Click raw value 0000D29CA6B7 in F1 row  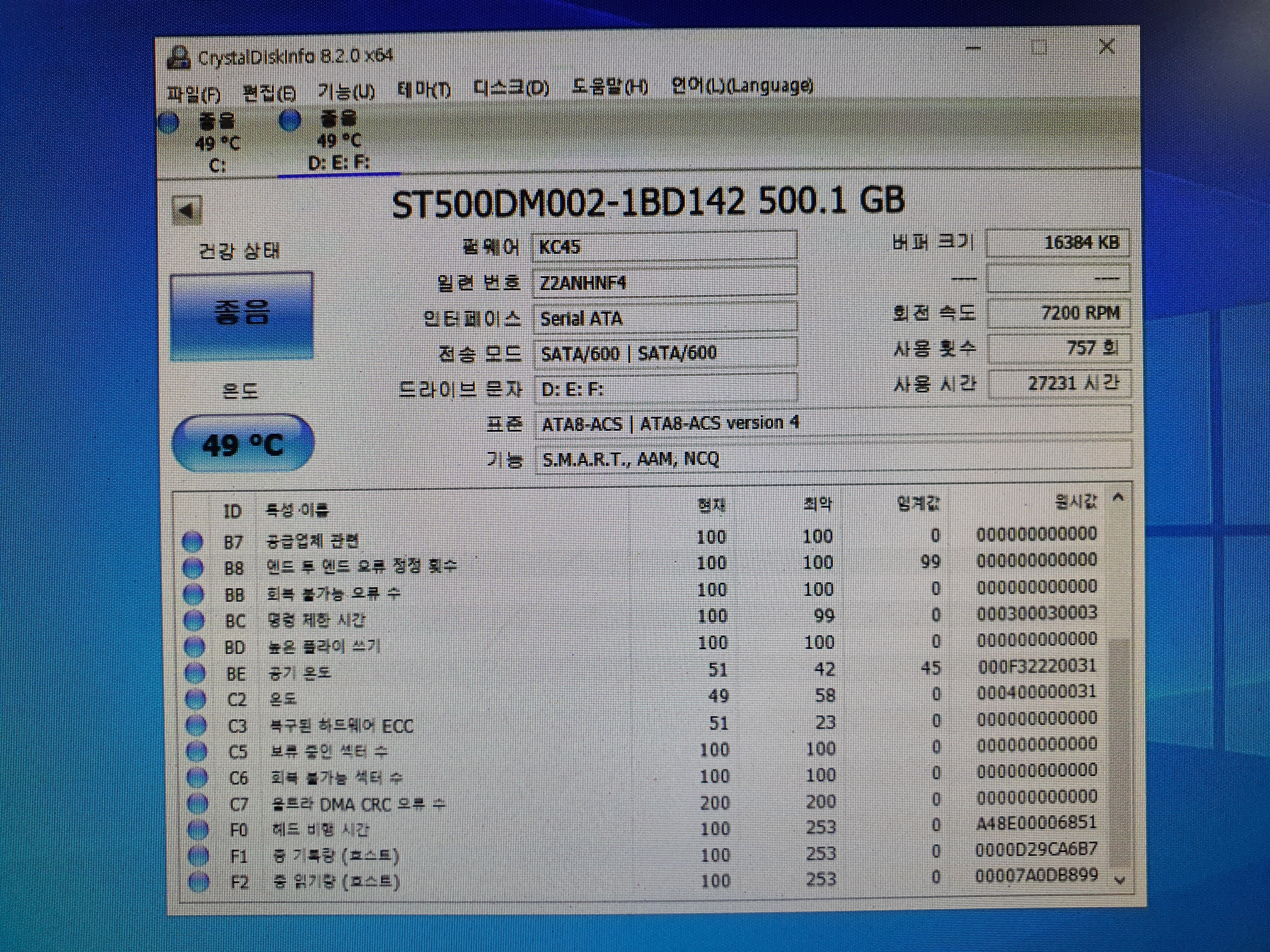(x=1037, y=849)
